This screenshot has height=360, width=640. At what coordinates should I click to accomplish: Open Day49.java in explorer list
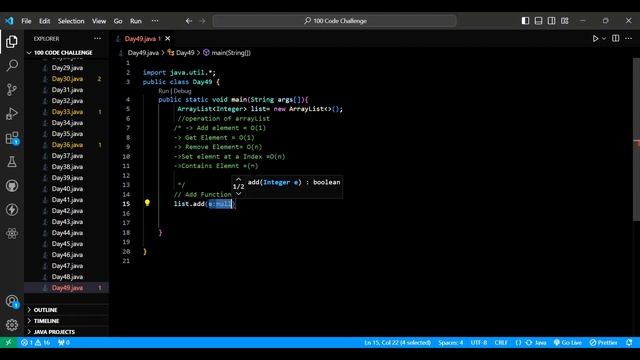click(x=67, y=288)
